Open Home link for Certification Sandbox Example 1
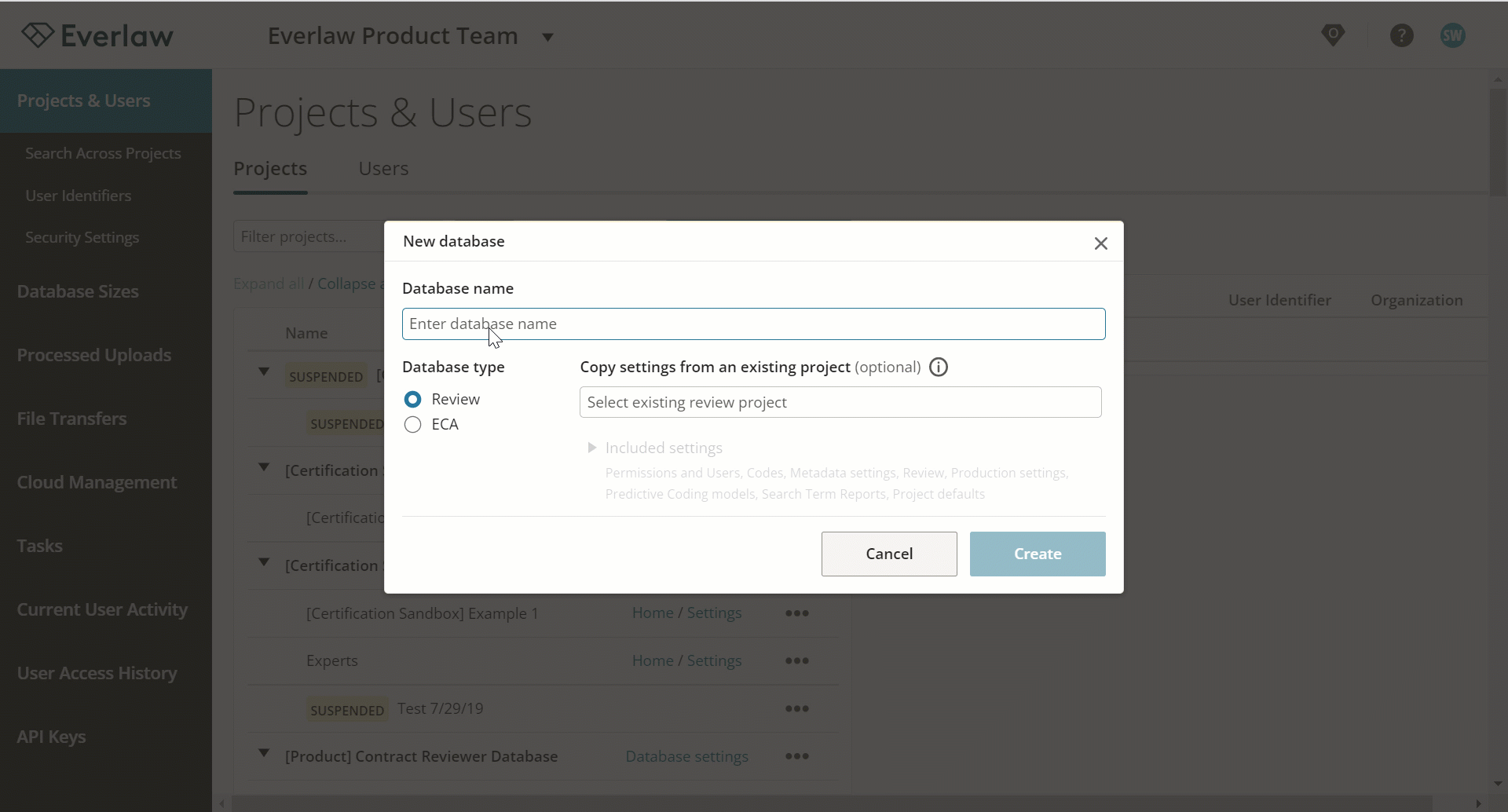1508x812 pixels. pyautogui.click(x=653, y=613)
